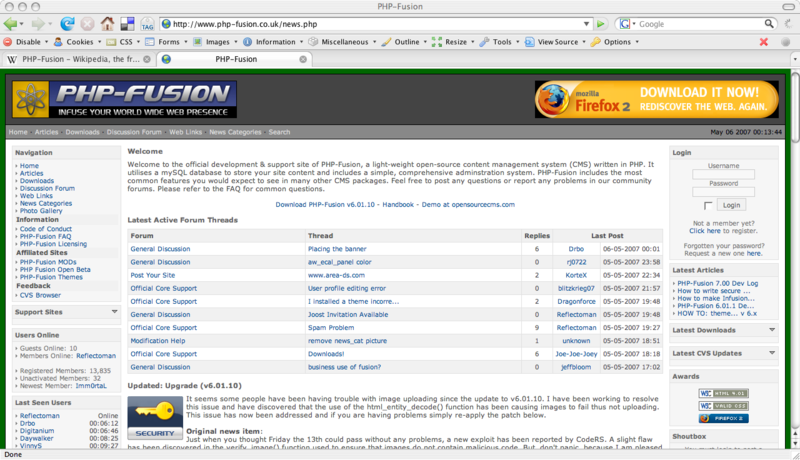Expand the Support Sites panel
This screenshot has height=460, width=800.
tap(114, 312)
